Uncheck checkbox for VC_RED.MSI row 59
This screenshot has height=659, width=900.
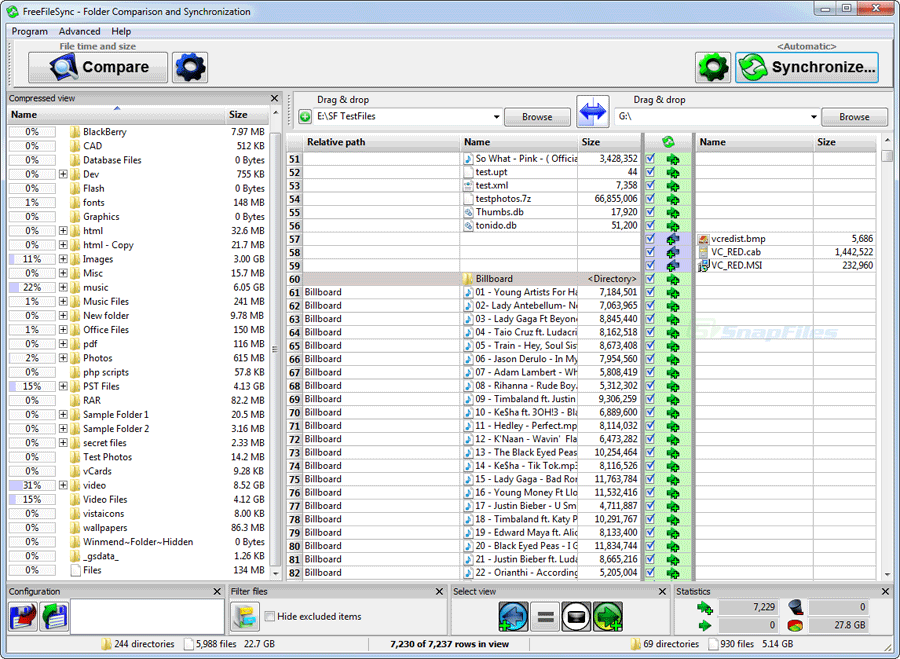[x=650, y=265]
